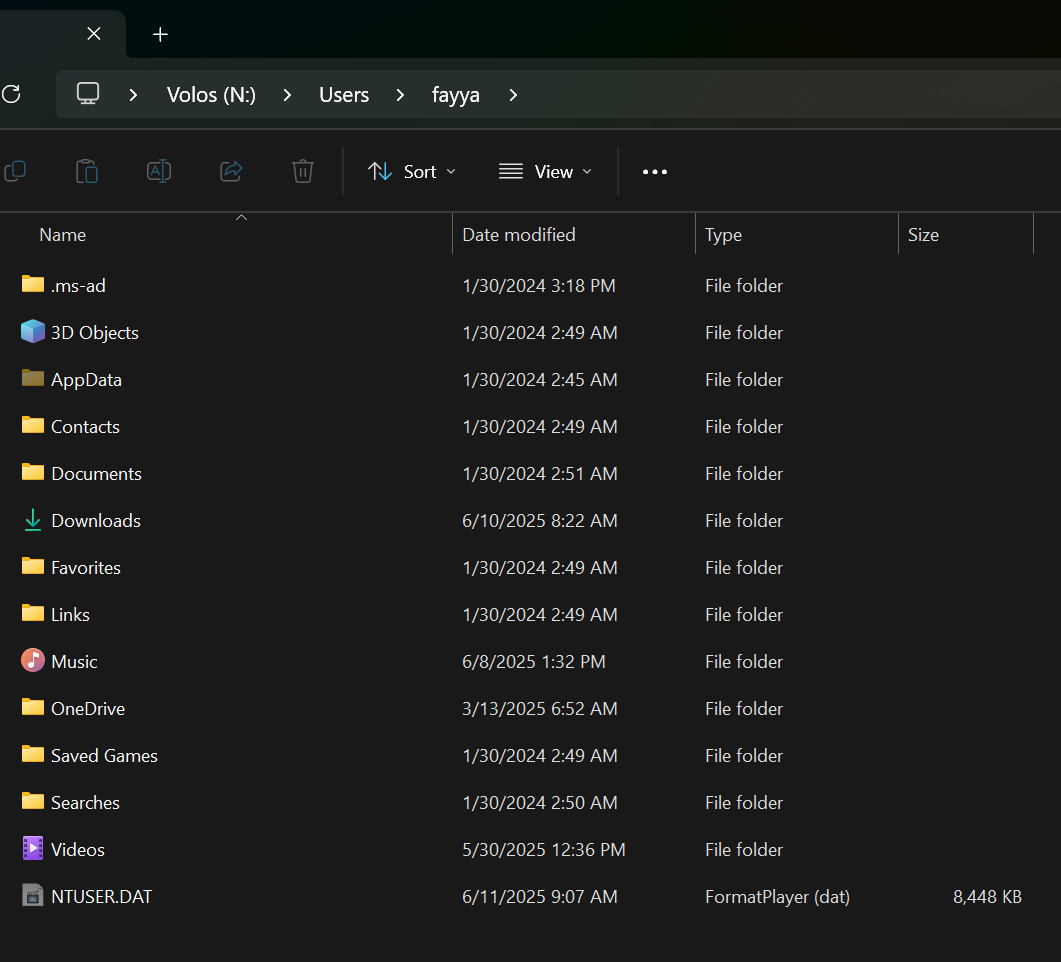
Task: Copy the selected item using the toolbar icon
Action: [15, 171]
